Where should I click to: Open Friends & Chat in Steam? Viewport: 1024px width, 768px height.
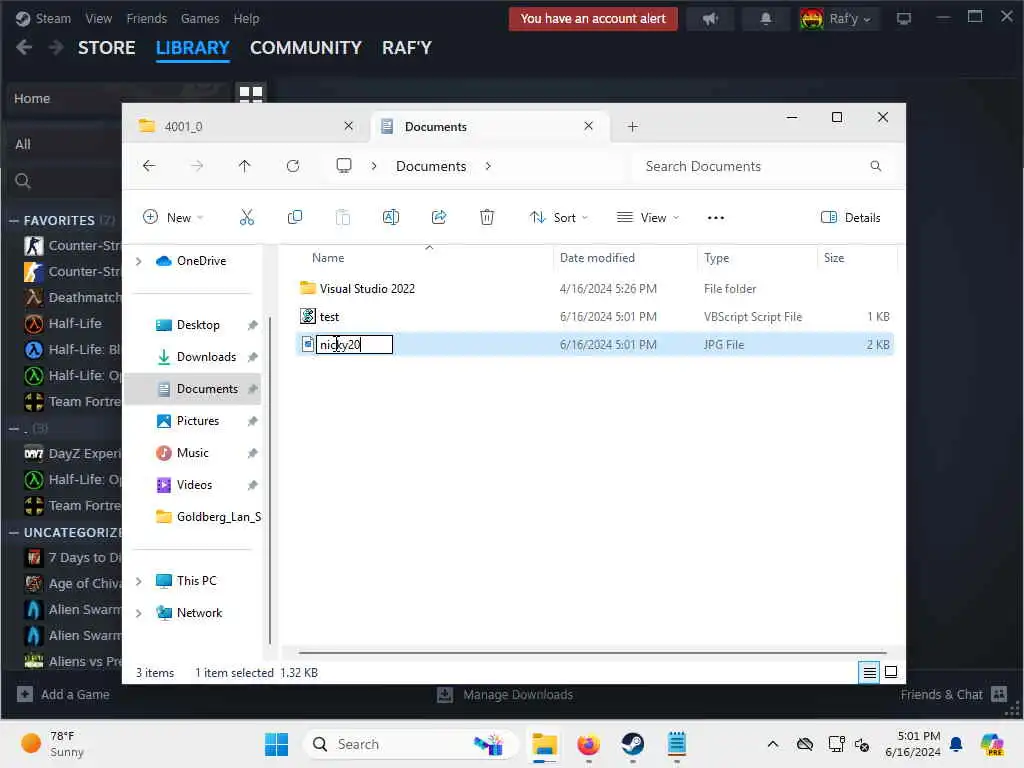(x=953, y=694)
